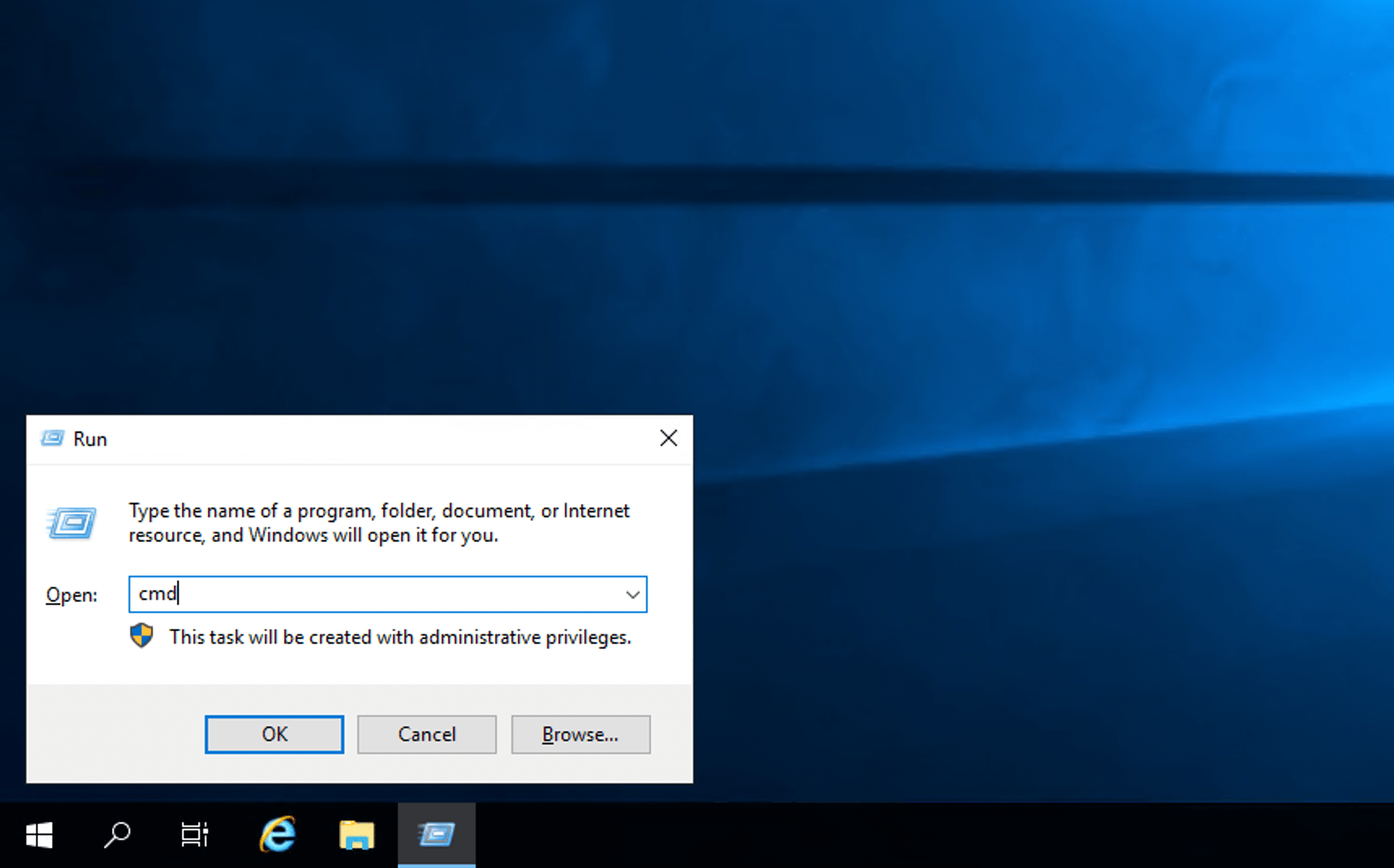Click the 'Open:' label
1394x868 pixels.
(x=71, y=595)
